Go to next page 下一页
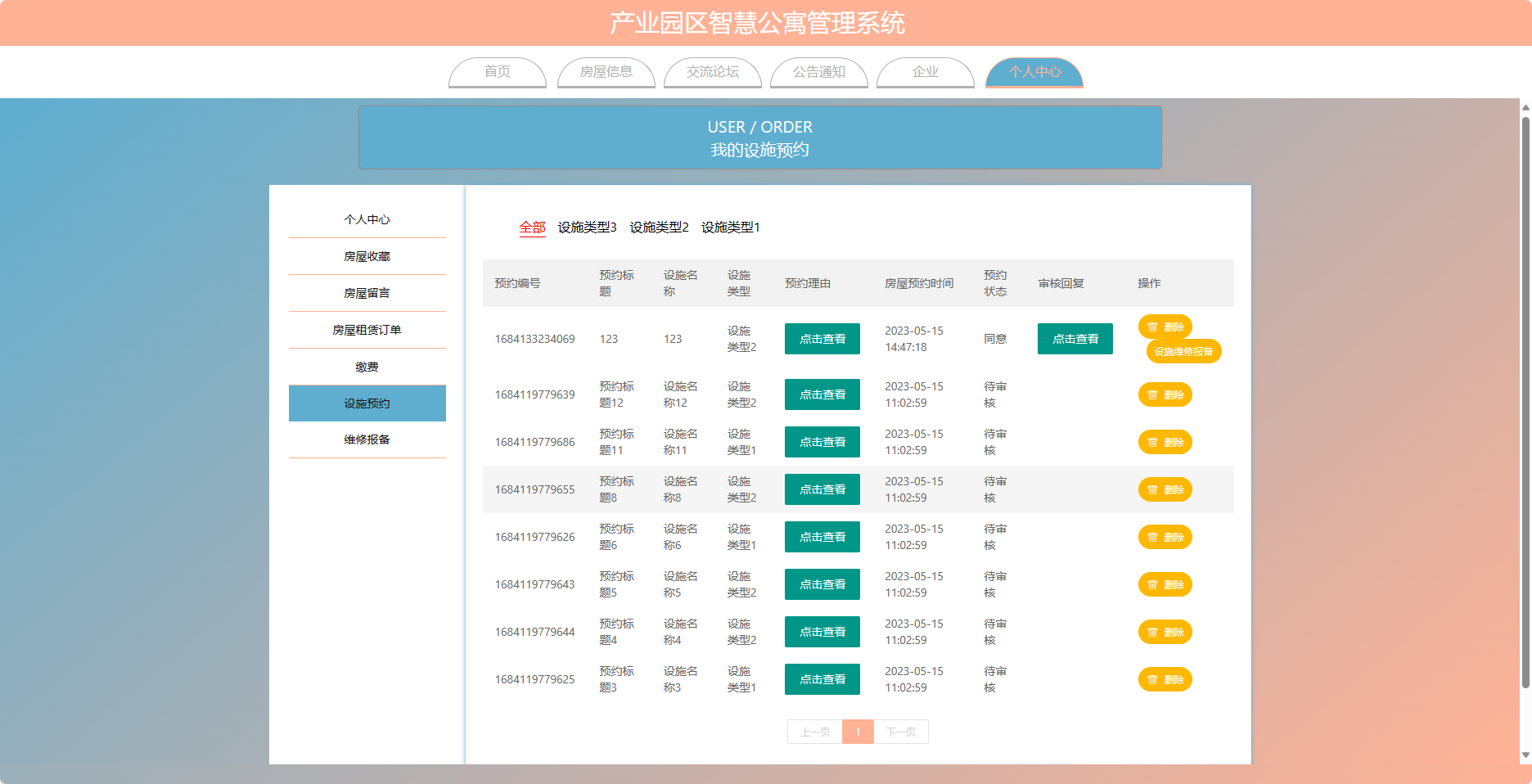Viewport: 1532px width, 784px height. 901,732
